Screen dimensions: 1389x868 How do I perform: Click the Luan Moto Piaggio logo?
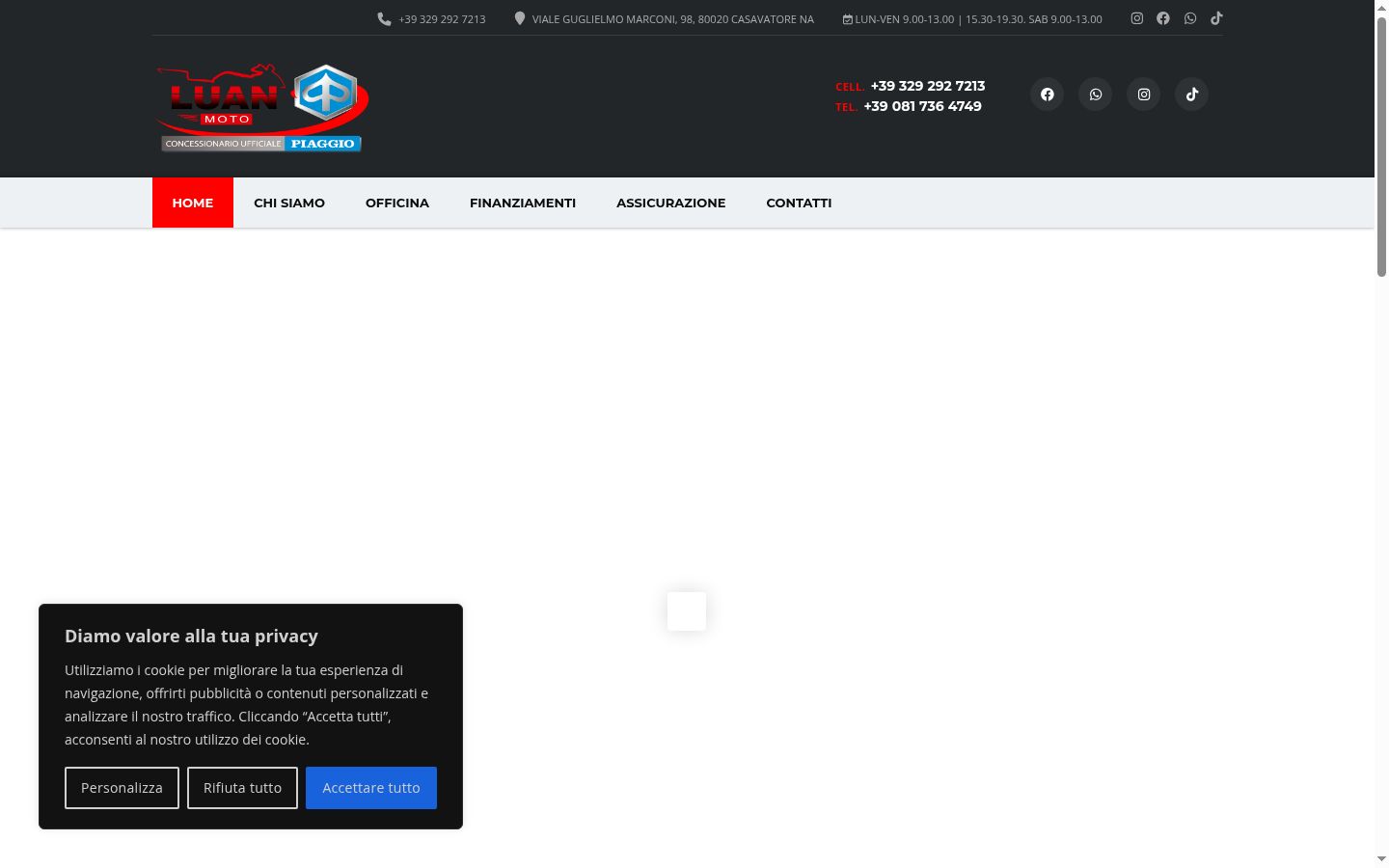click(261, 108)
